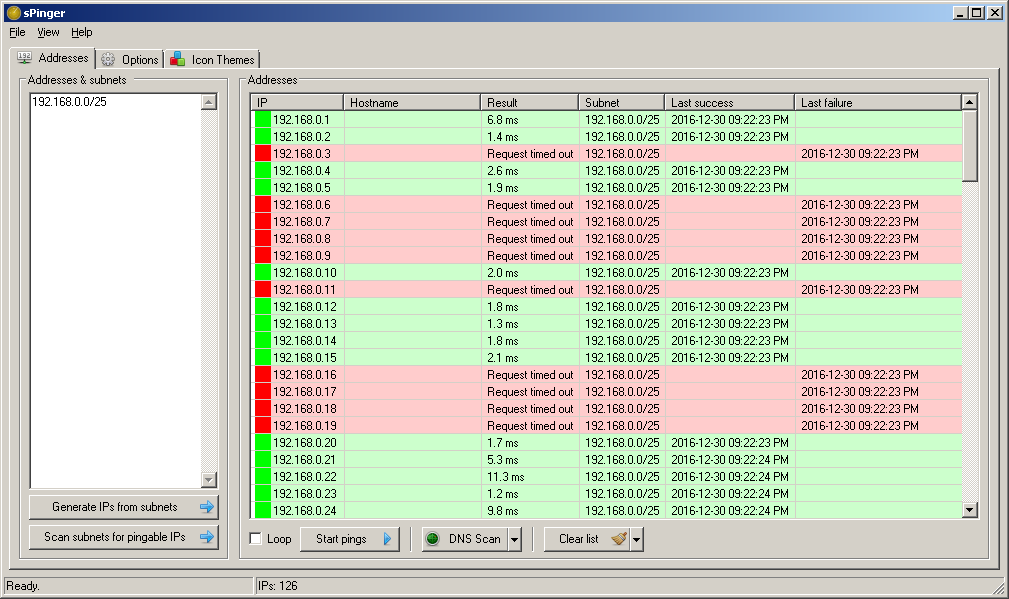This screenshot has width=1009, height=599.
Task: Click the broom icon on Clear list
Action: [x=619, y=539]
